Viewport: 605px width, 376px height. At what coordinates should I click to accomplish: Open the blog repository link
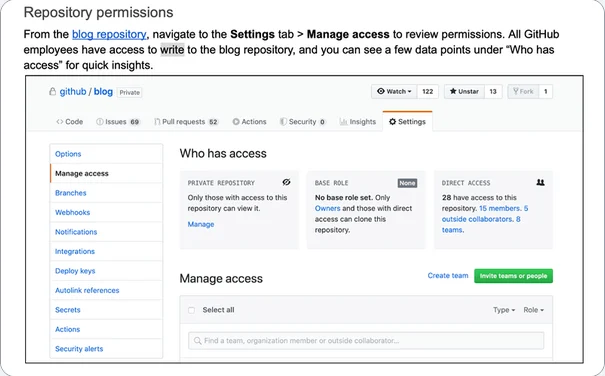(x=109, y=34)
